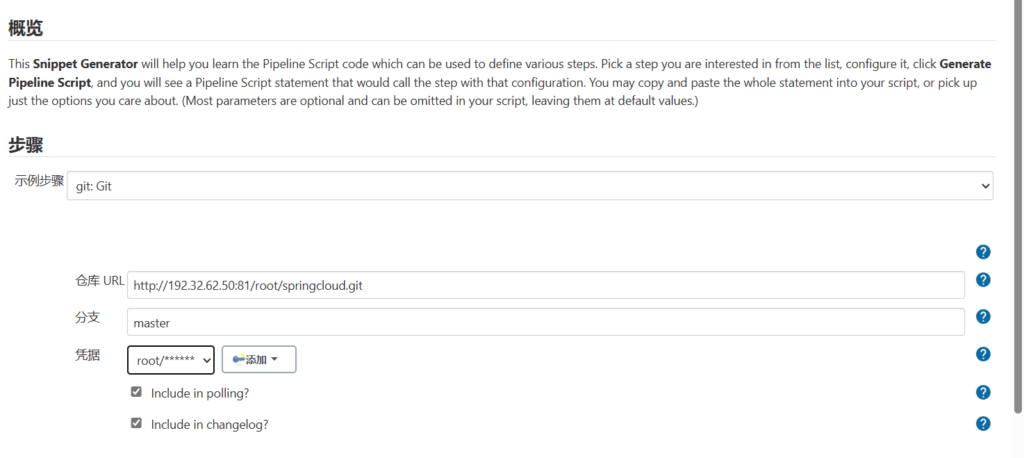Click the 'Include in changelog?' label text
This screenshot has width=1024, height=458.
click(x=209, y=424)
